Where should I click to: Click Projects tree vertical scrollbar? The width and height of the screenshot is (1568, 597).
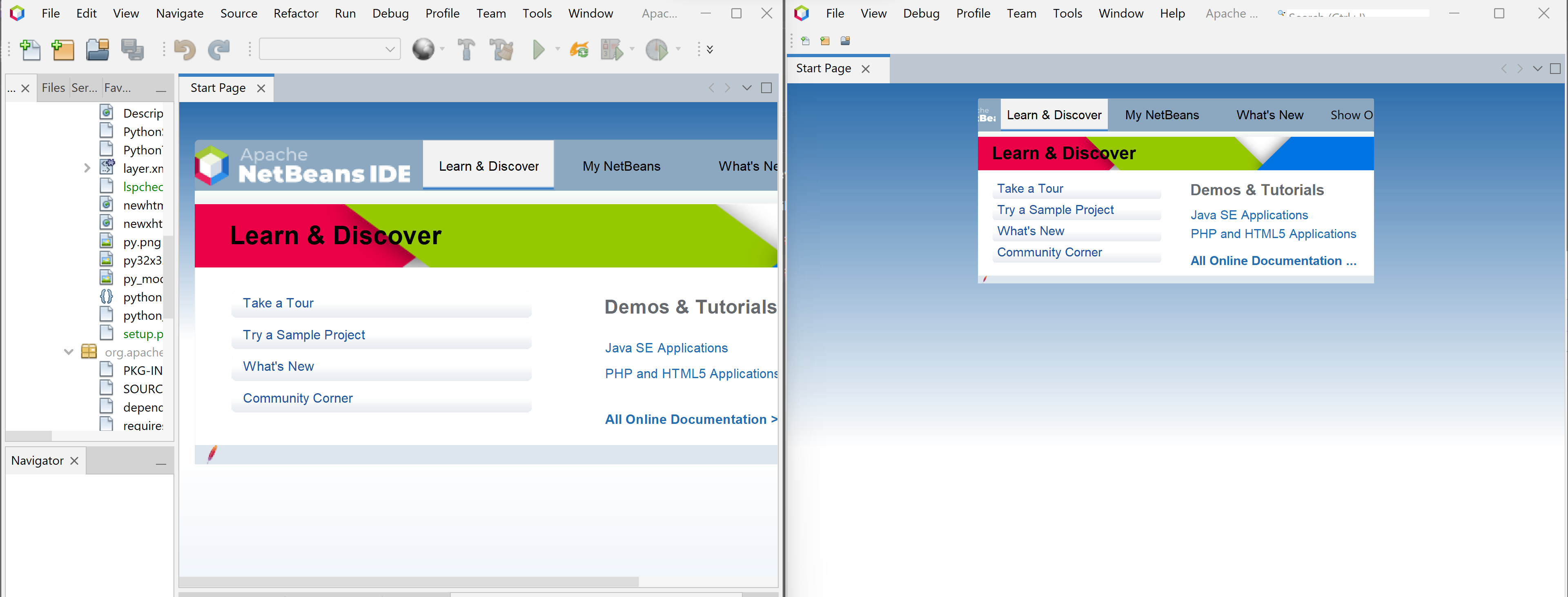(169, 277)
